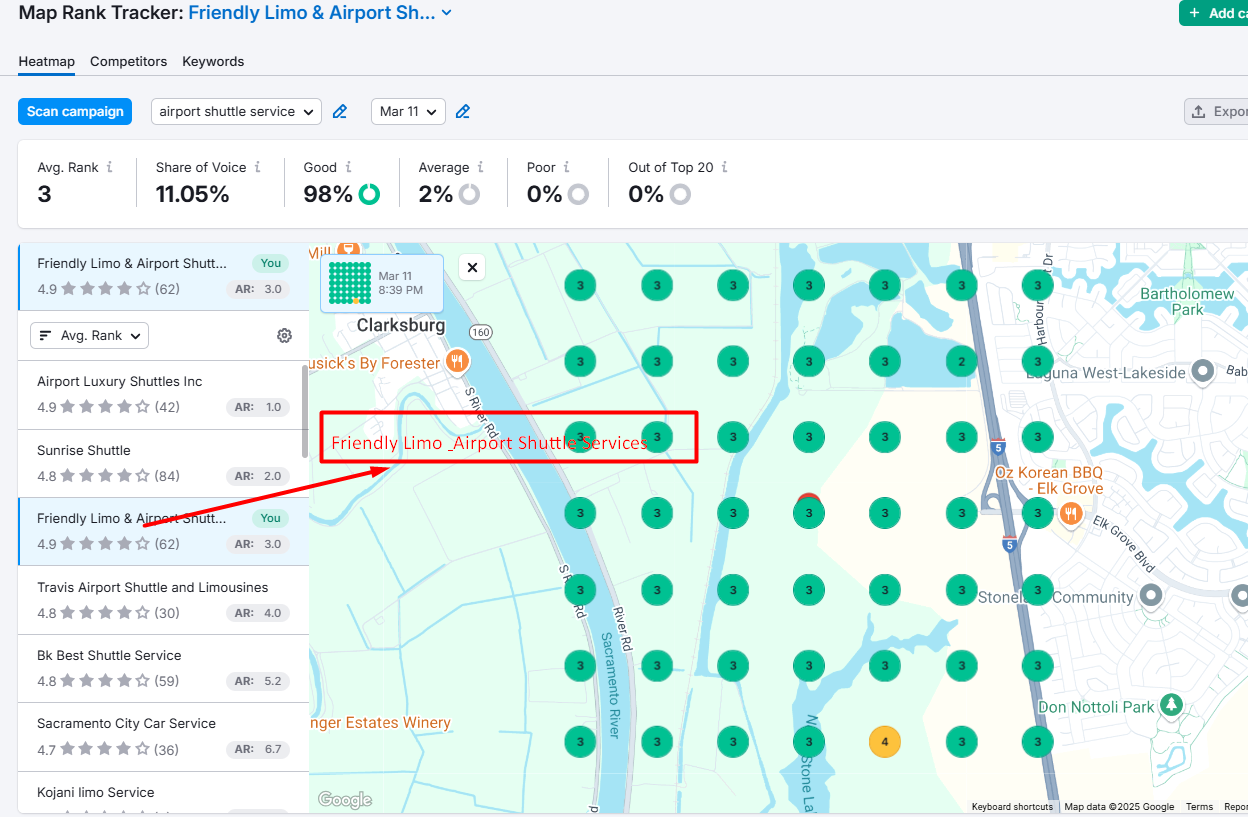Click the edit pencil next to Mar 11

point(463,112)
